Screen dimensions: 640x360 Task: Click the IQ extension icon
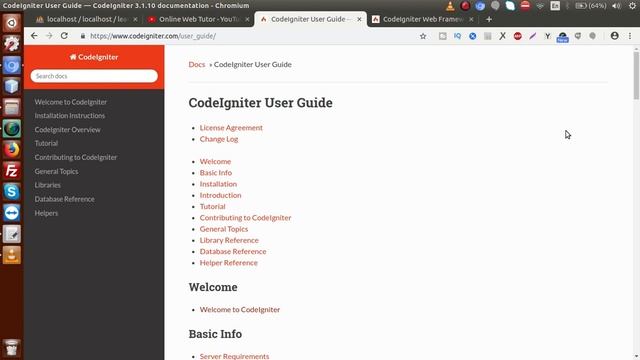point(457,36)
